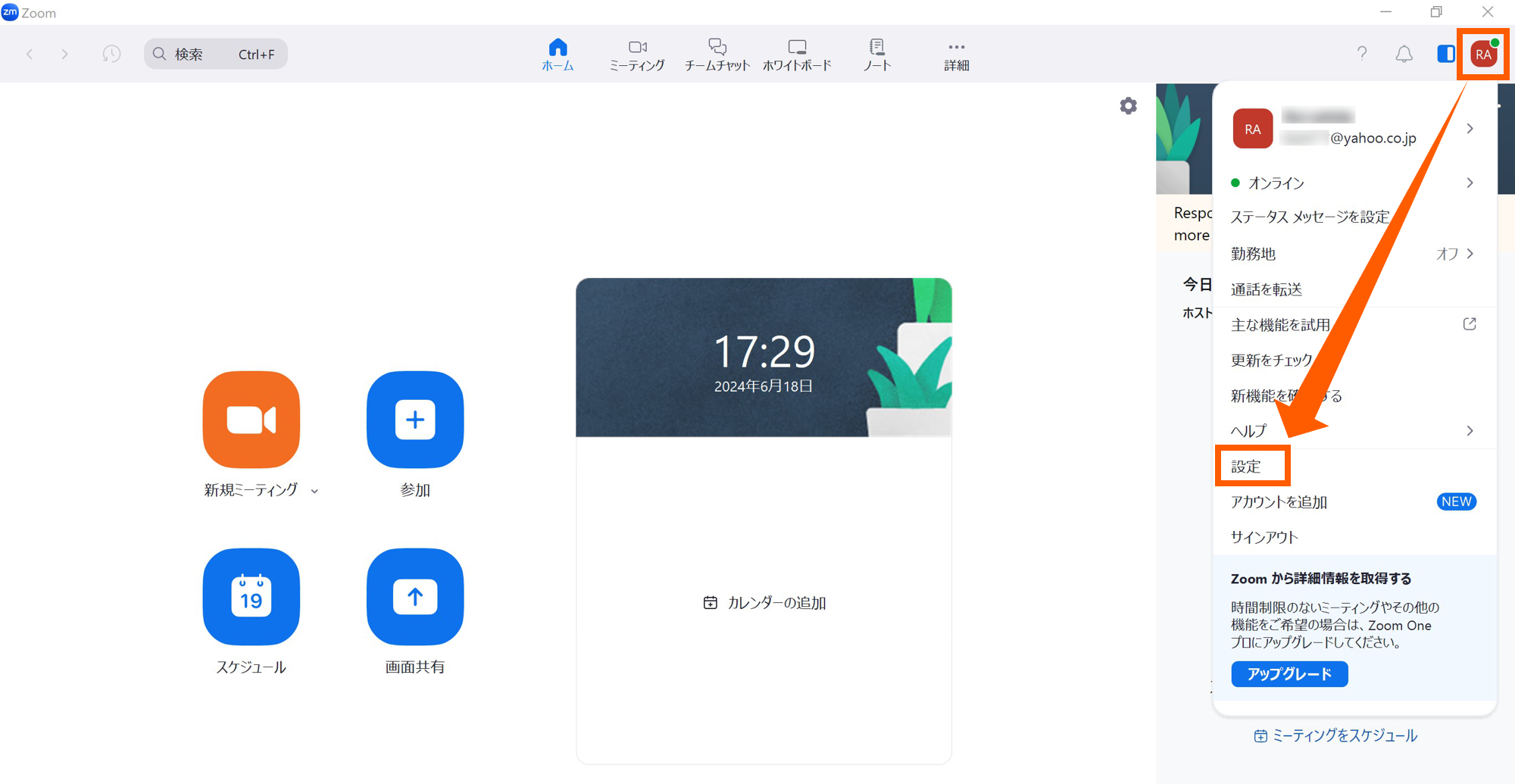Viewport: 1515px width, 784px height.
Task: Start a new meeting with the orange camera icon
Action: (x=251, y=419)
